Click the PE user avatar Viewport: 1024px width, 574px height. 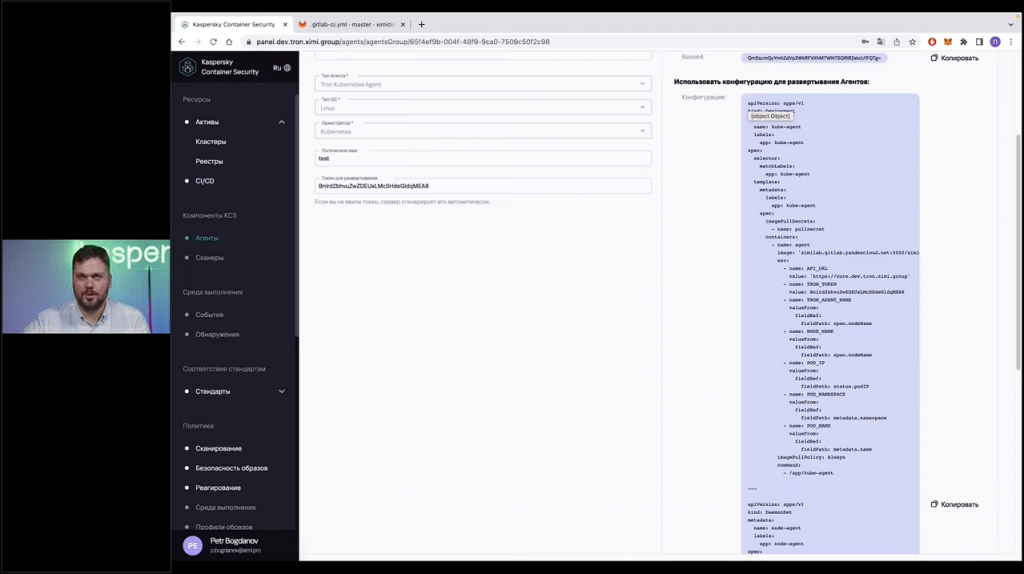click(193, 546)
